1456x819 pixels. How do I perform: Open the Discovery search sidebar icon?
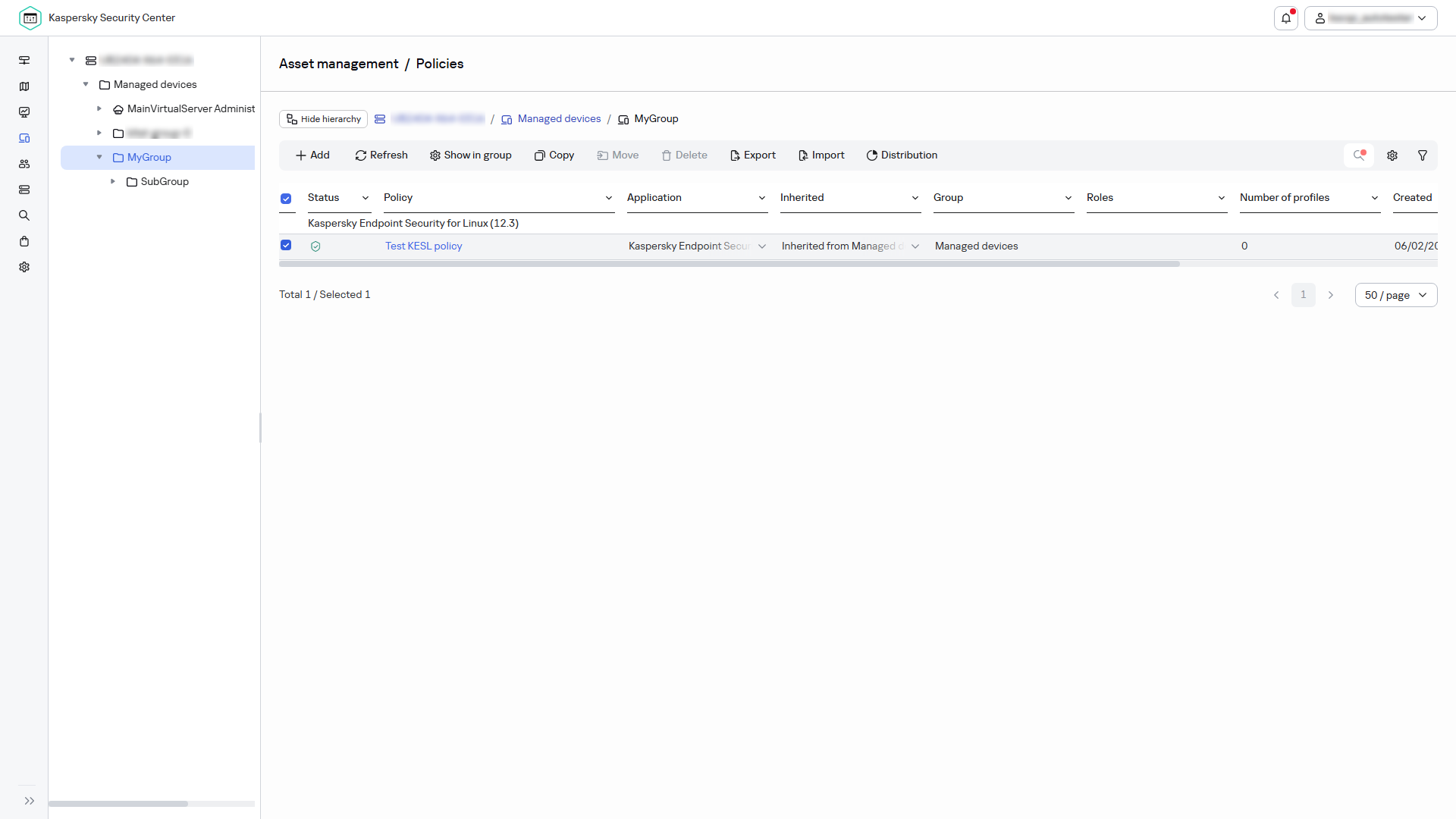click(x=24, y=215)
